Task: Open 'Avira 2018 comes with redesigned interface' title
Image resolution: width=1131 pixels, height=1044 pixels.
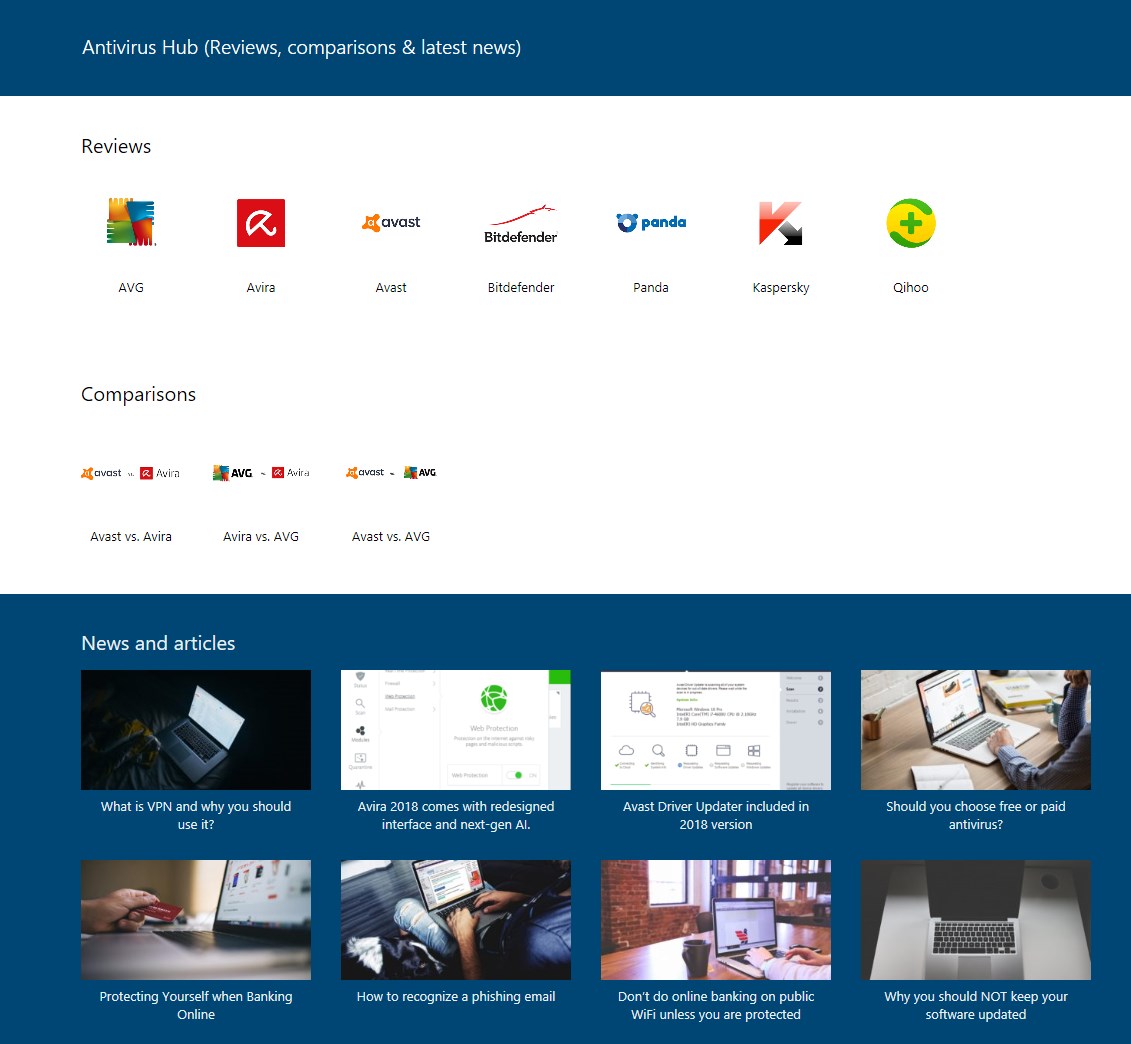Action: [456, 815]
